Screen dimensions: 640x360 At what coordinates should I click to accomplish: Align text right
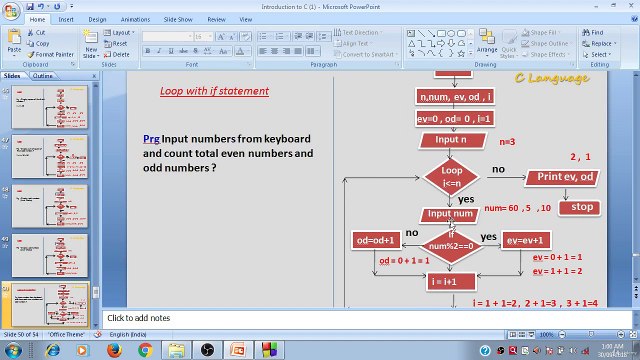286,51
